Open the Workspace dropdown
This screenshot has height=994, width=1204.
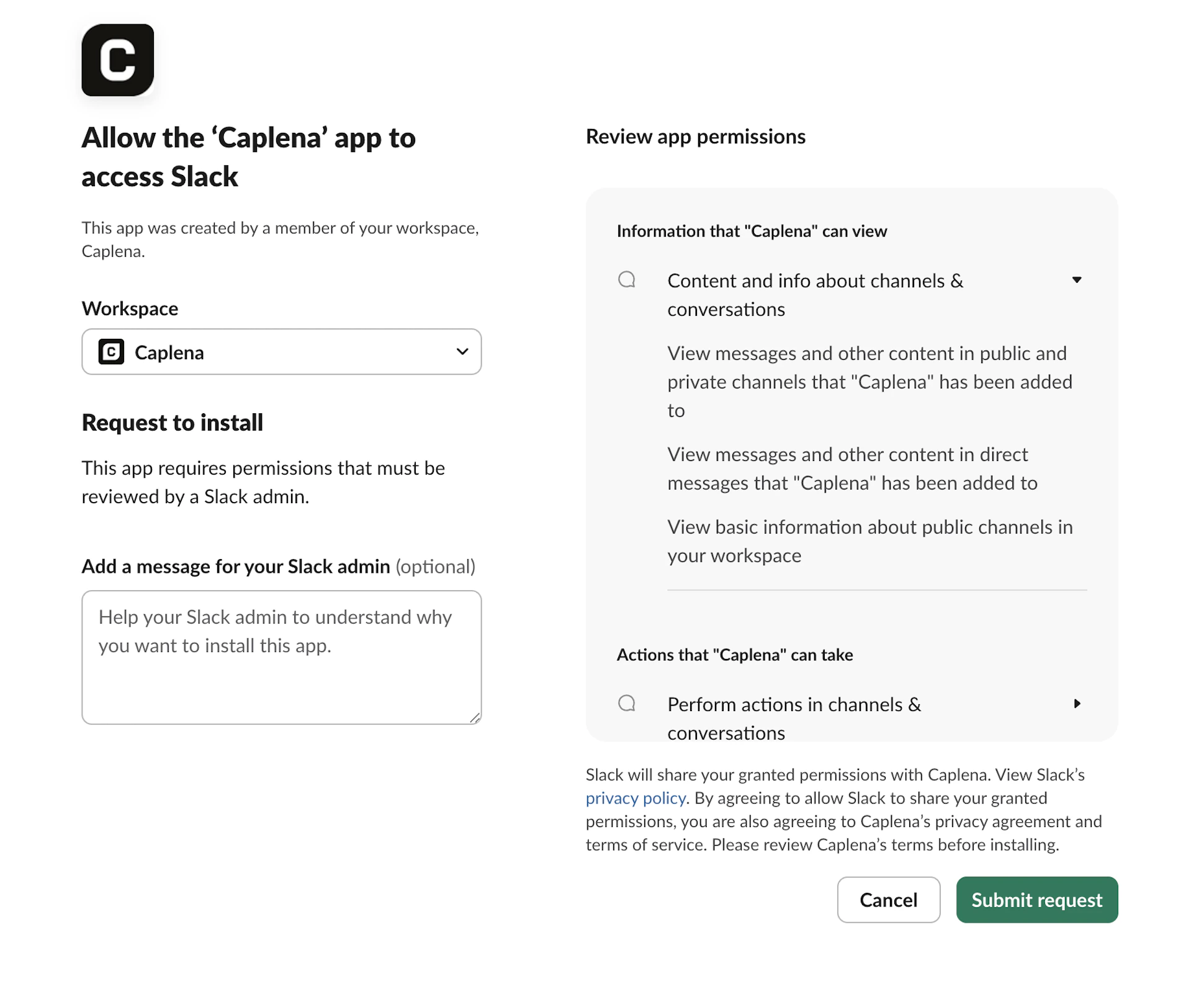pos(282,352)
